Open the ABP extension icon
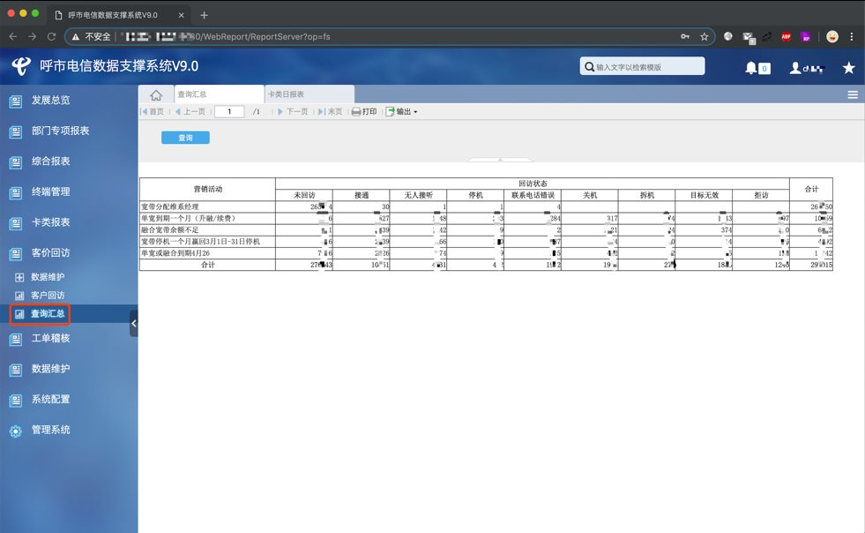The width and height of the screenshot is (865, 533). (786, 36)
